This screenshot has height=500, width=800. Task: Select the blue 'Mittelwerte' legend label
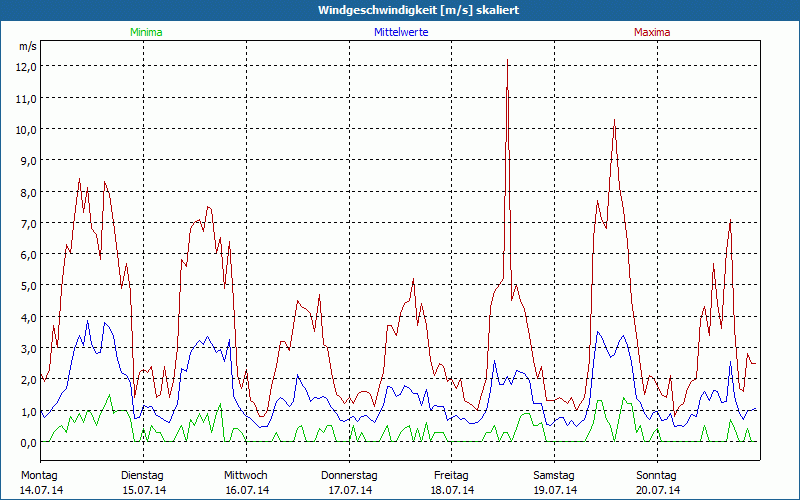(401, 32)
